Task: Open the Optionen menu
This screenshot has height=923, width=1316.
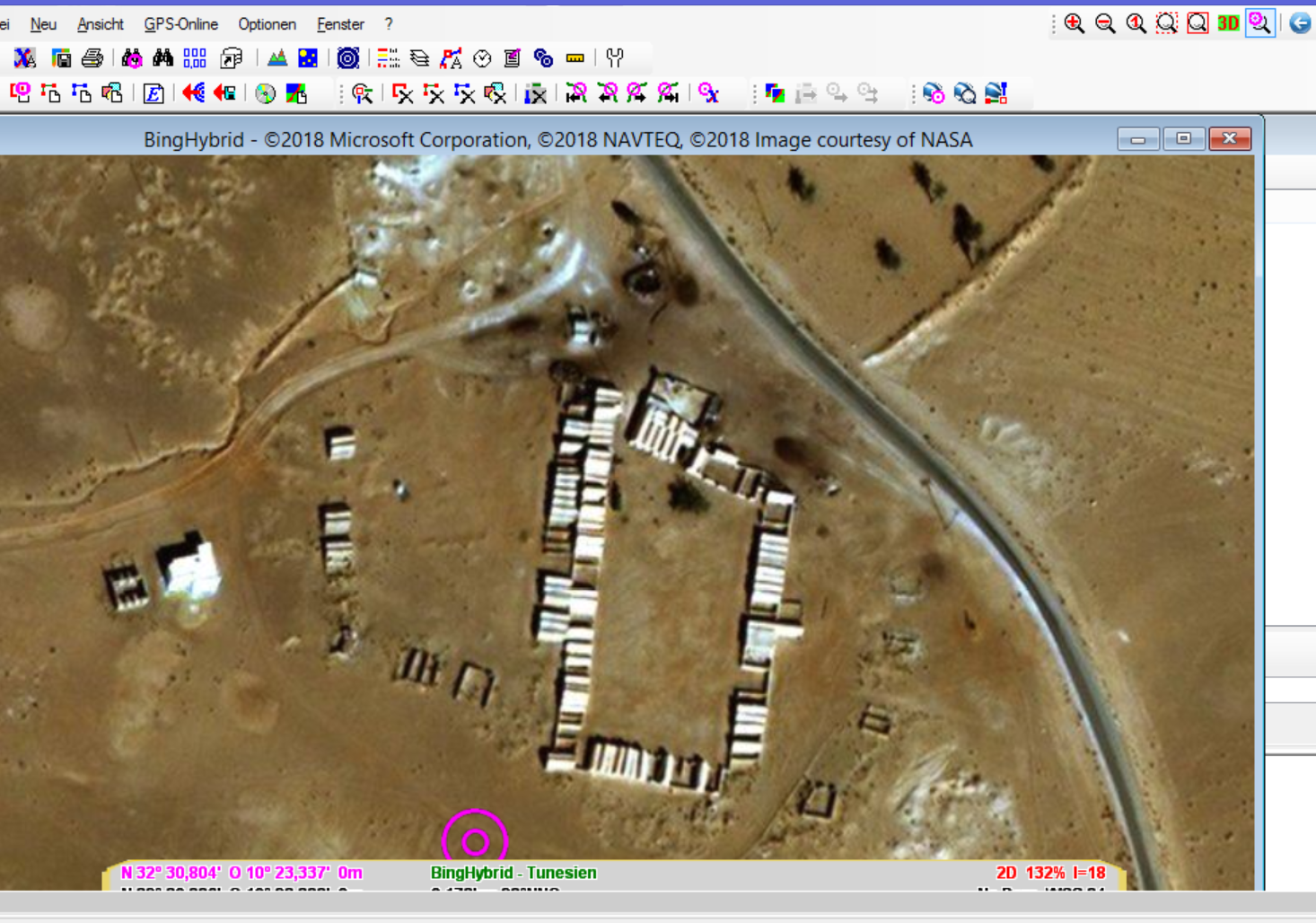Action: coord(267,24)
